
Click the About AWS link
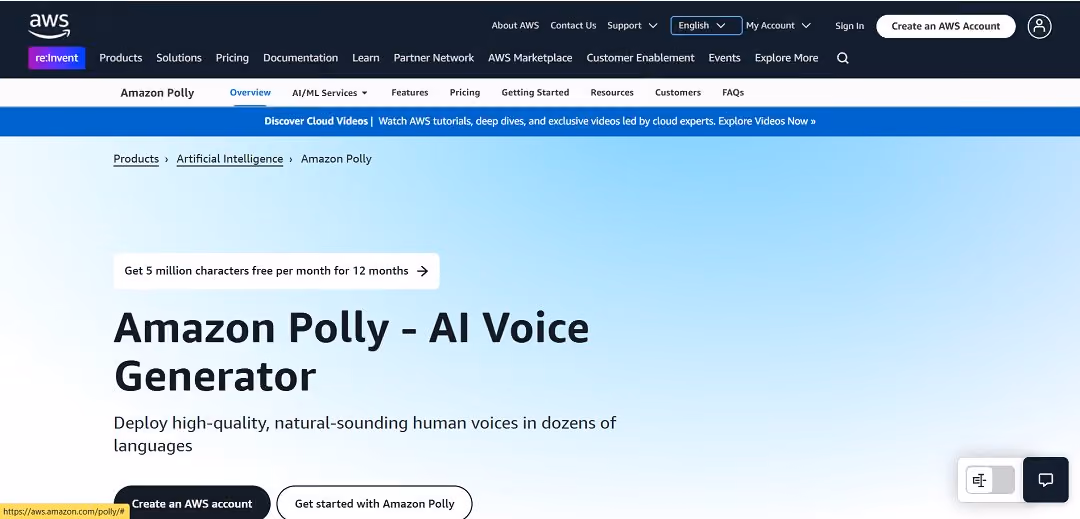(515, 25)
